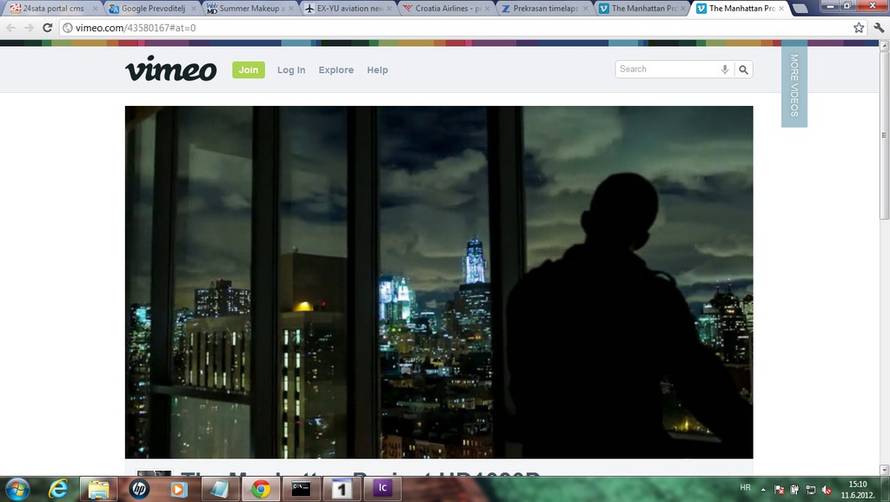Open Windows Media Player from the taskbar
The width and height of the screenshot is (890, 502).
tap(179, 488)
